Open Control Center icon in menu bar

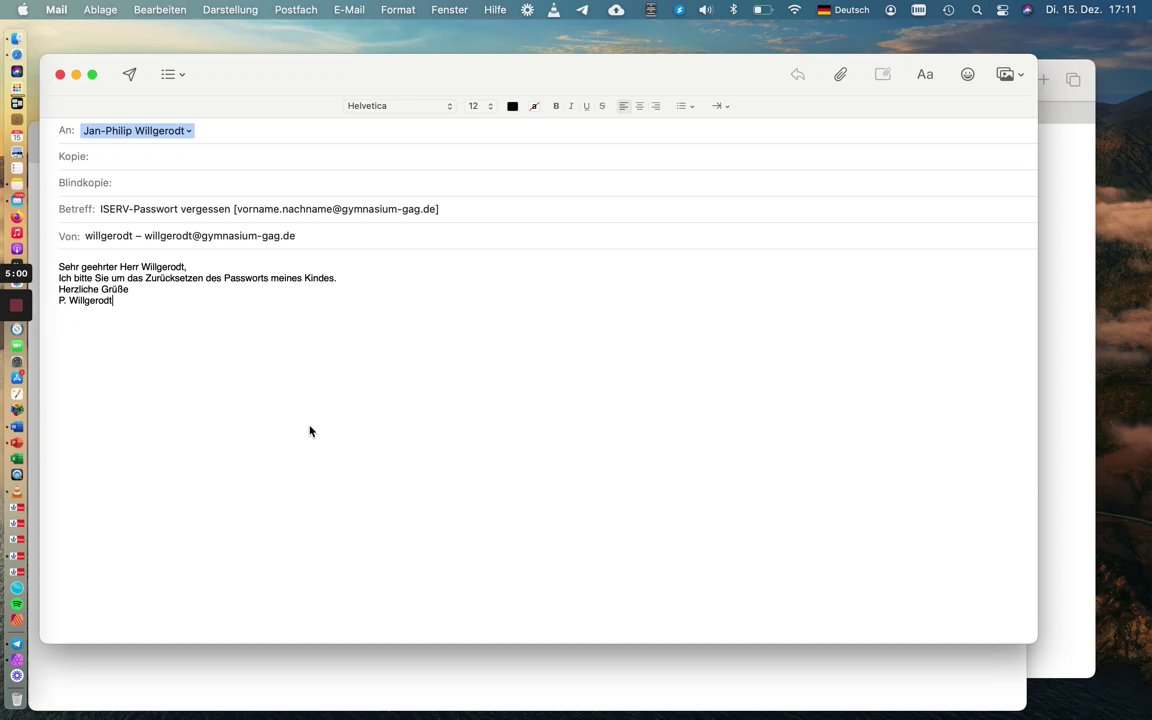click(x=1002, y=10)
